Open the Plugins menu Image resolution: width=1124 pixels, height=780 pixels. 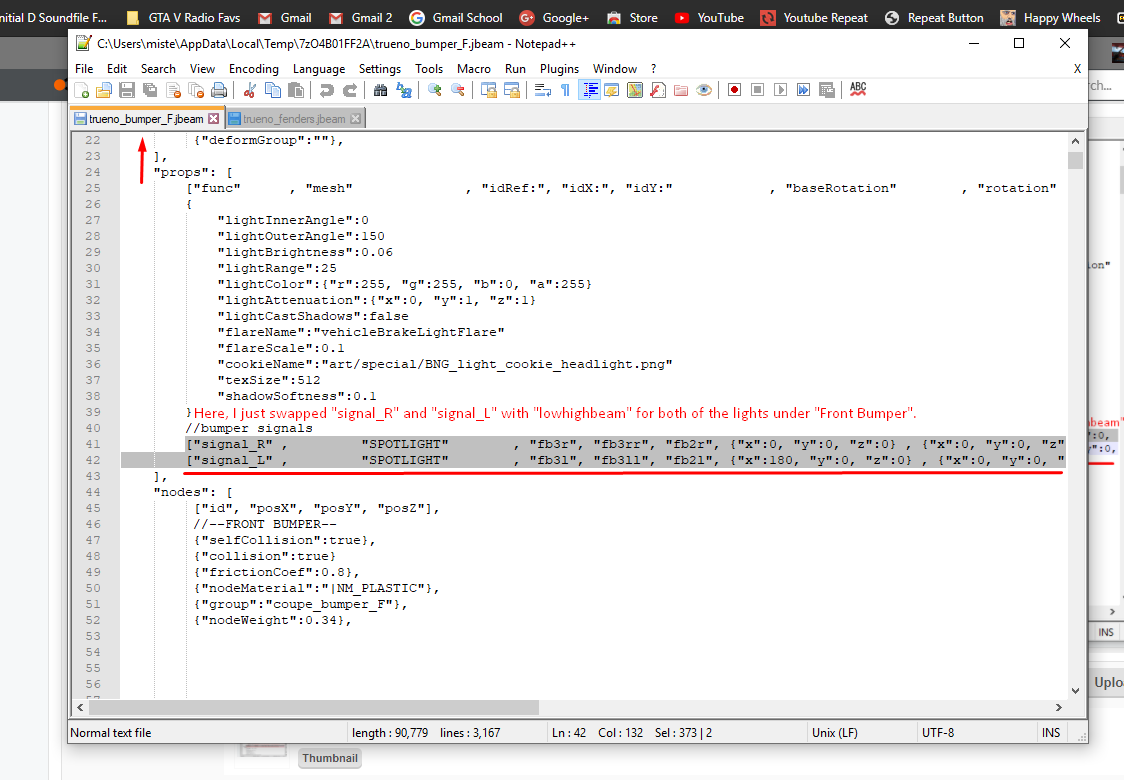559,69
